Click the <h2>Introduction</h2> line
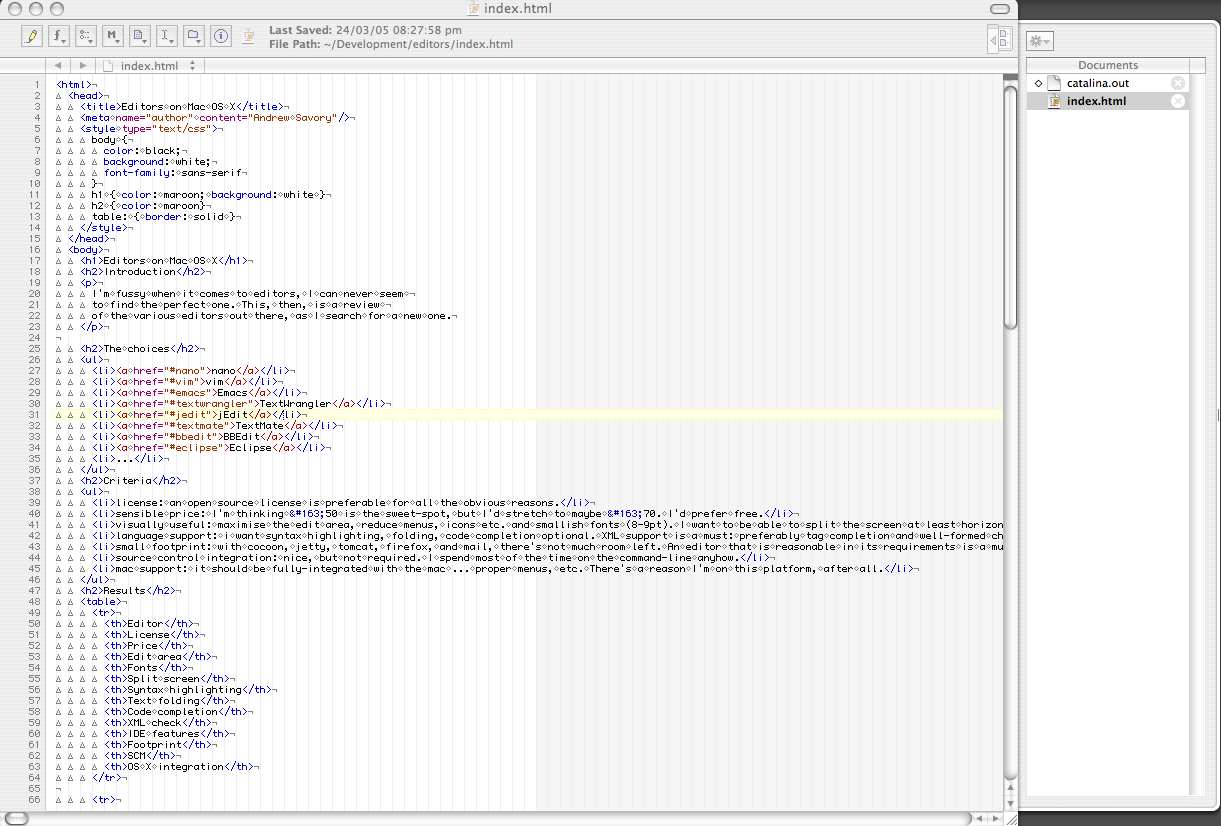Image resolution: width=1221 pixels, height=826 pixels. pyautogui.click(x=146, y=271)
